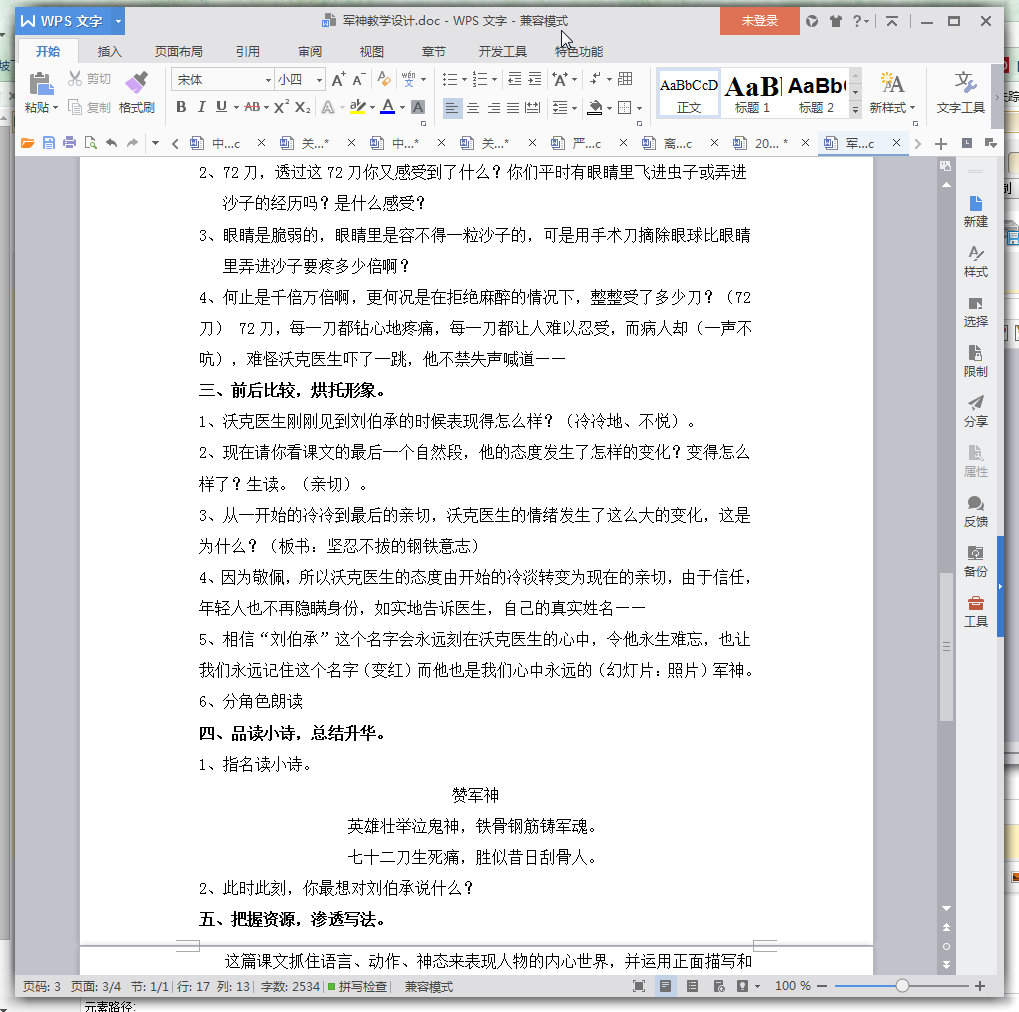Expand the highlight color dropdown arrow
This screenshot has width=1019, height=1012.
[372, 108]
